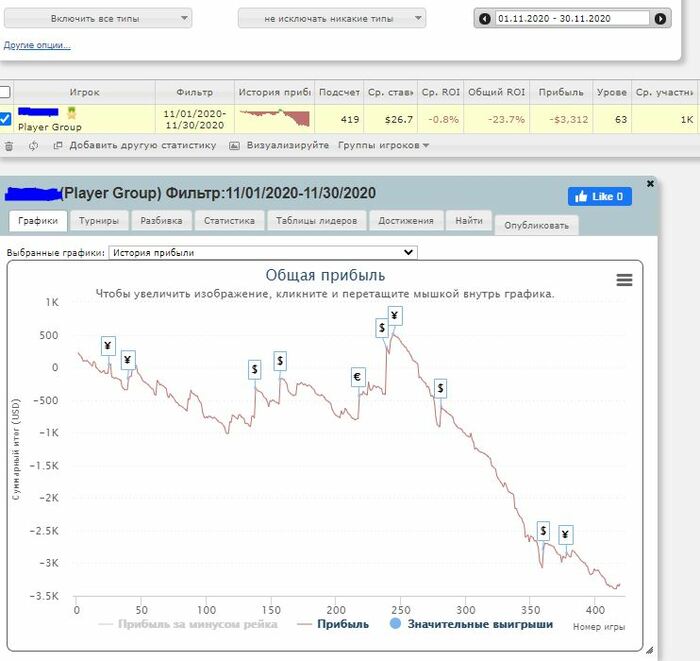Open 'не исключать никакие типы' dropdown

(332, 19)
